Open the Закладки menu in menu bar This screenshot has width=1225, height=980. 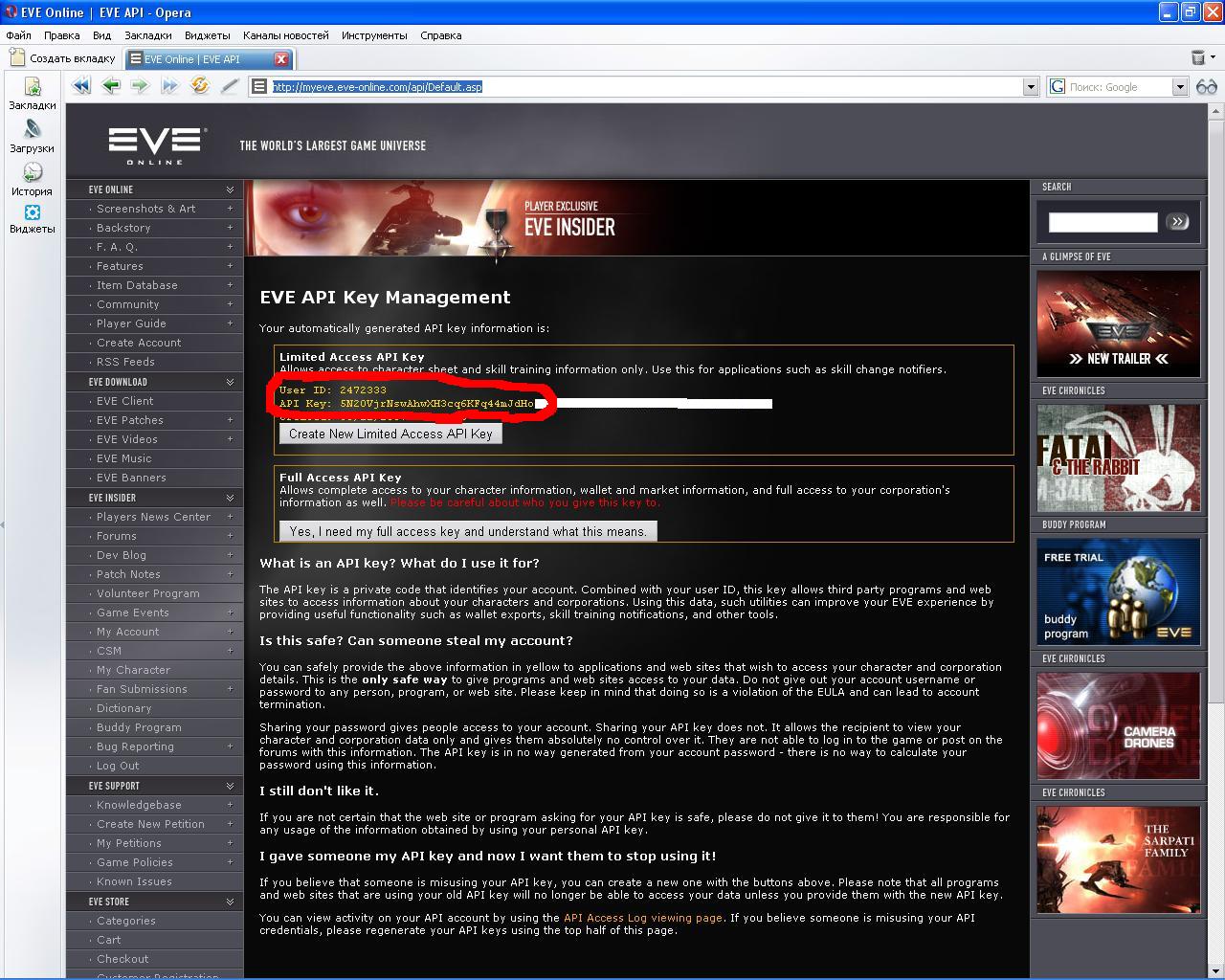pos(148,35)
